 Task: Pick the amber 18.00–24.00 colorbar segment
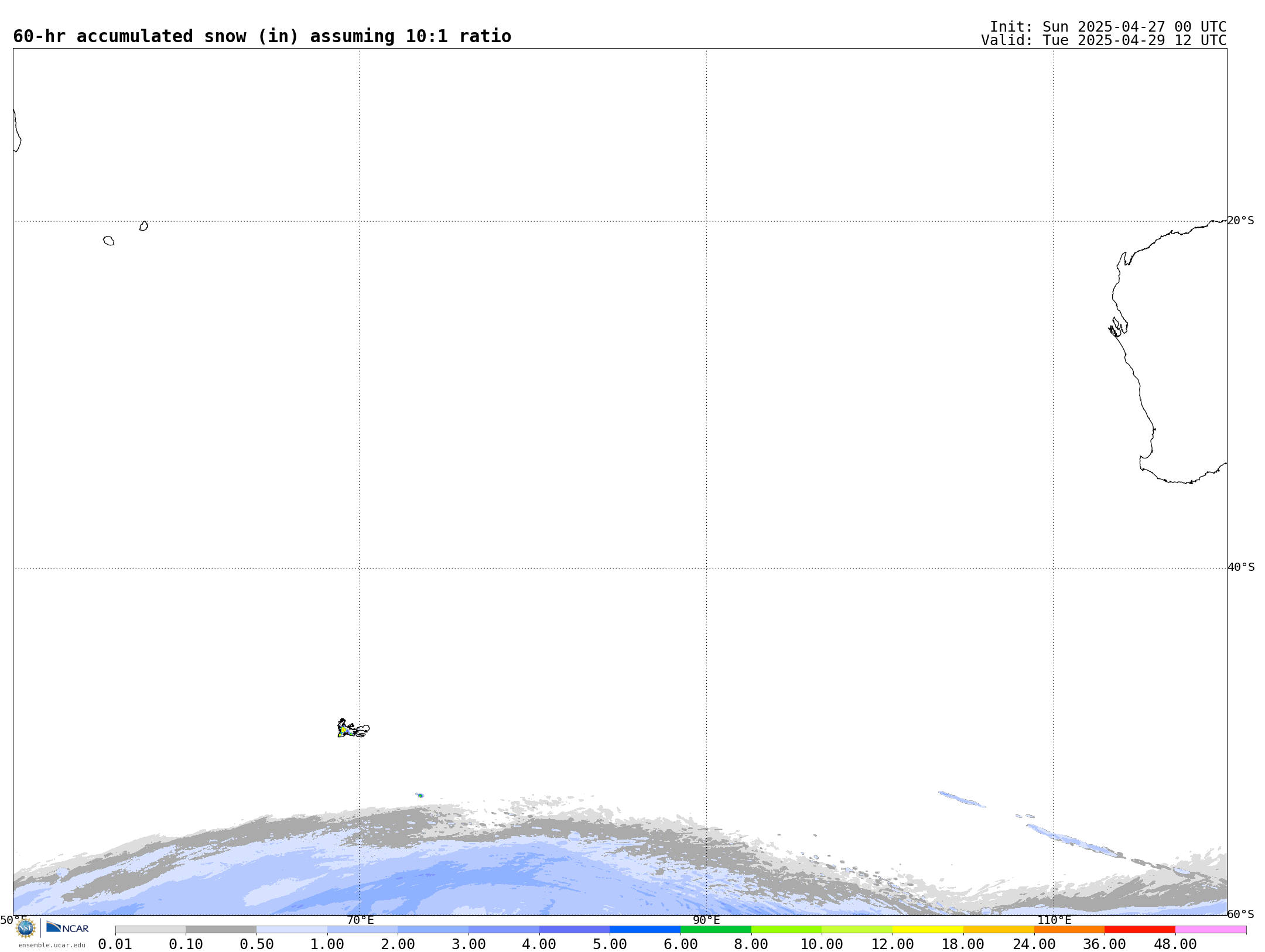999,930
